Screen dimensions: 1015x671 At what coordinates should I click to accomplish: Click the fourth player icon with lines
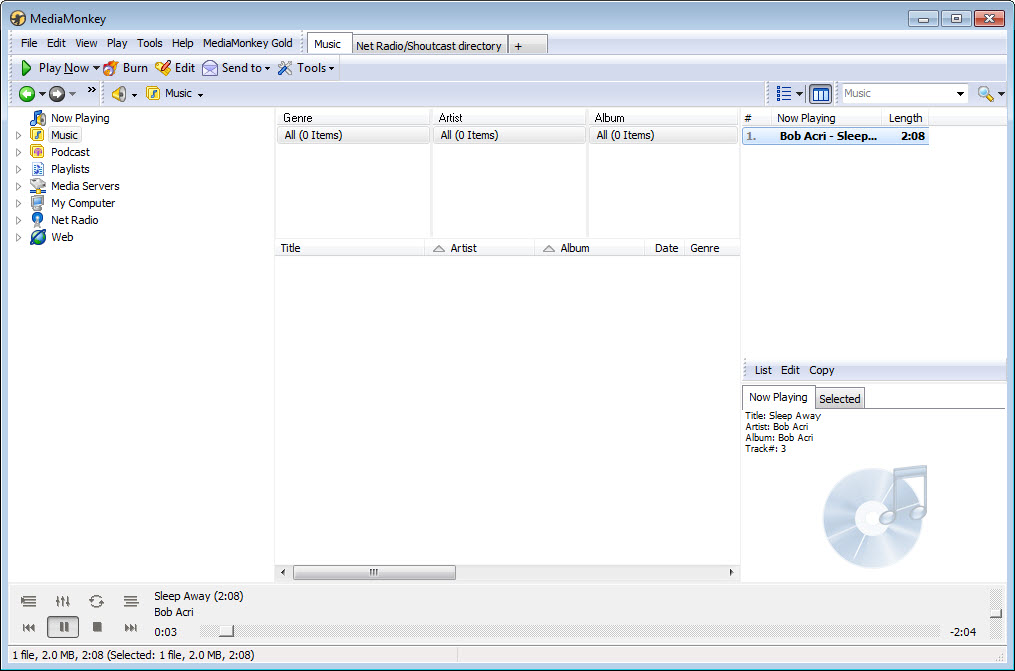(x=131, y=601)
